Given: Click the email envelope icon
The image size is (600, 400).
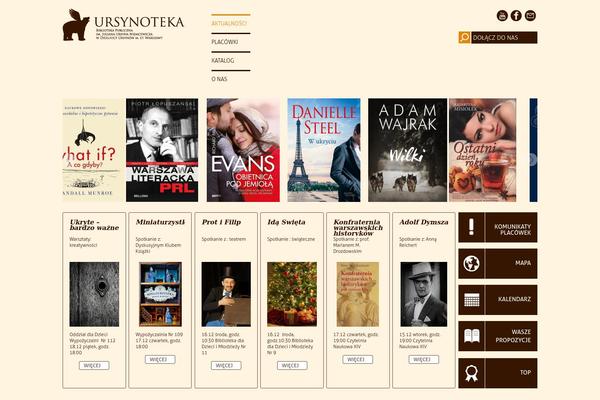Looking at the screenshot, I should (530, 16).
